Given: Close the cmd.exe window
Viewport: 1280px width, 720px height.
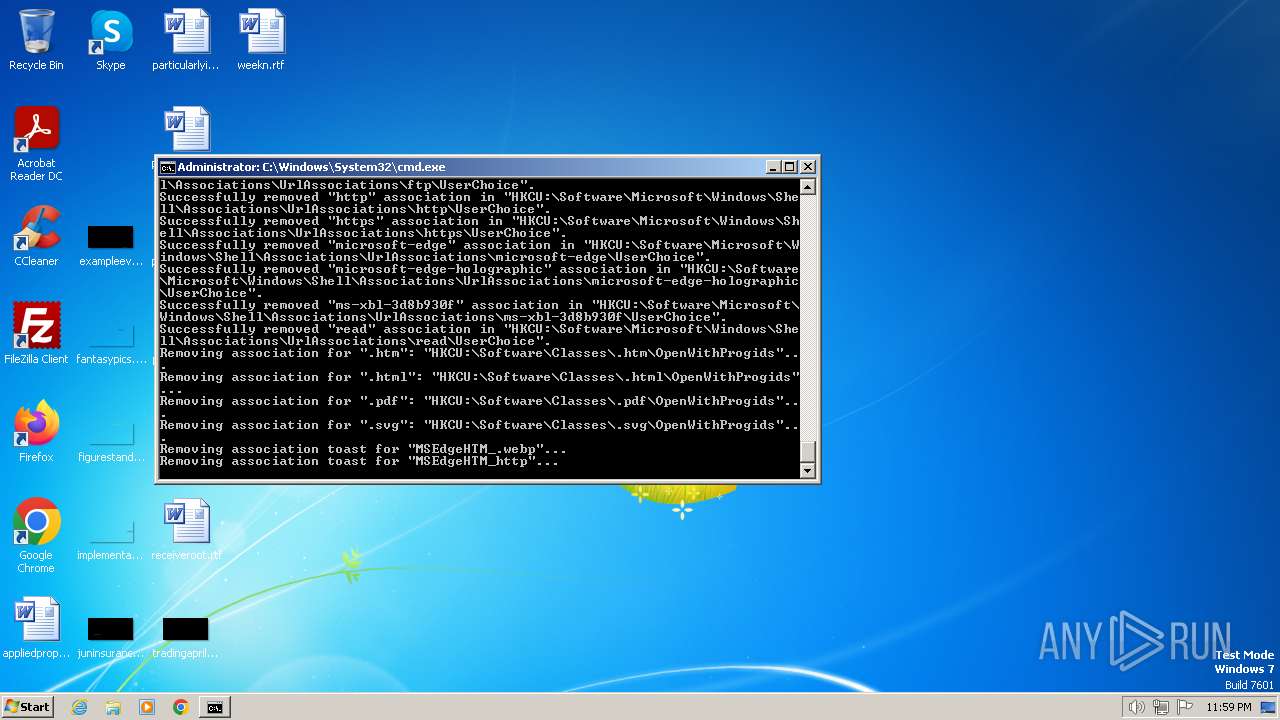Looking at the screenshot, I should [x=808, y=167].
